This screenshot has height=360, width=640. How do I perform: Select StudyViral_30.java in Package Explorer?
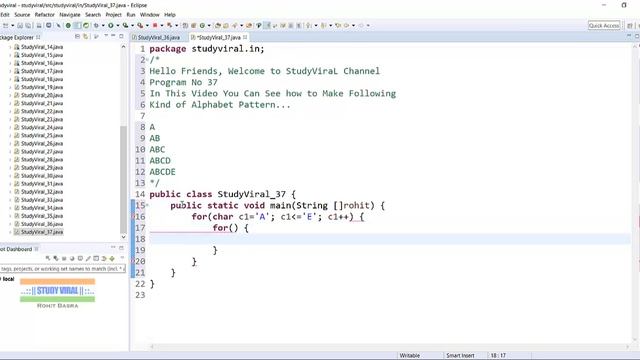42,176
